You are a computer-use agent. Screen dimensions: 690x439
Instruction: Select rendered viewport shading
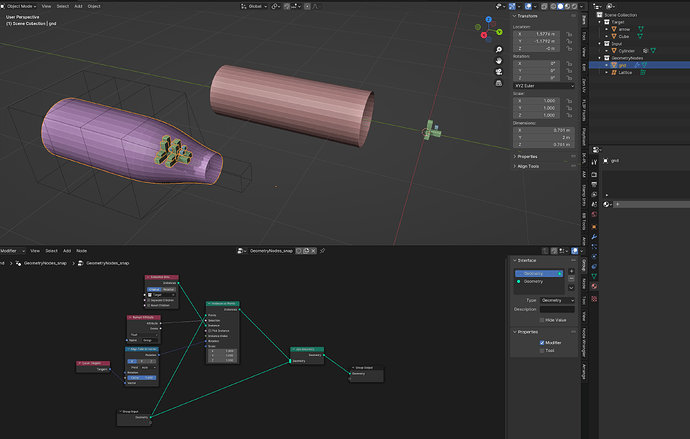(574, 6)
